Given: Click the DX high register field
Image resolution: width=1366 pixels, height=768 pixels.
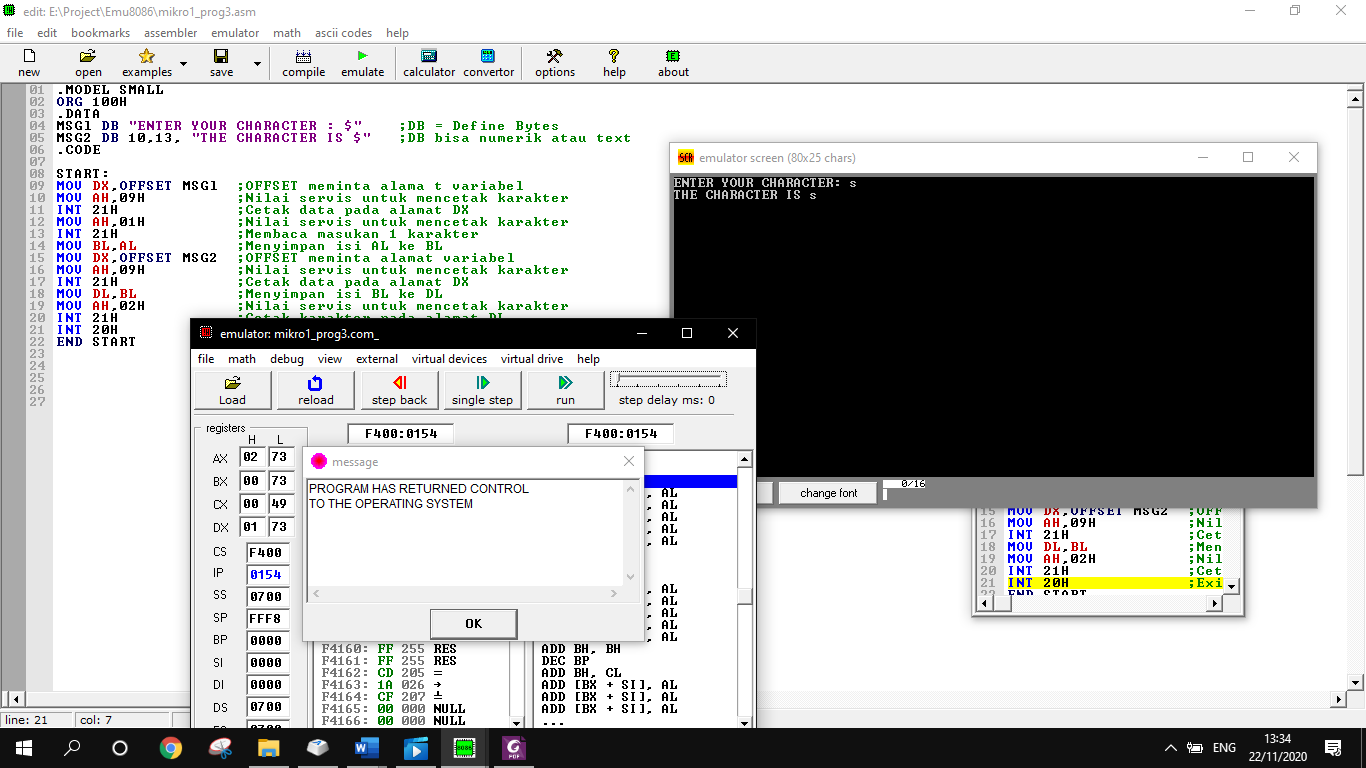Looking at the screenshot, I should tap(251, 527).
